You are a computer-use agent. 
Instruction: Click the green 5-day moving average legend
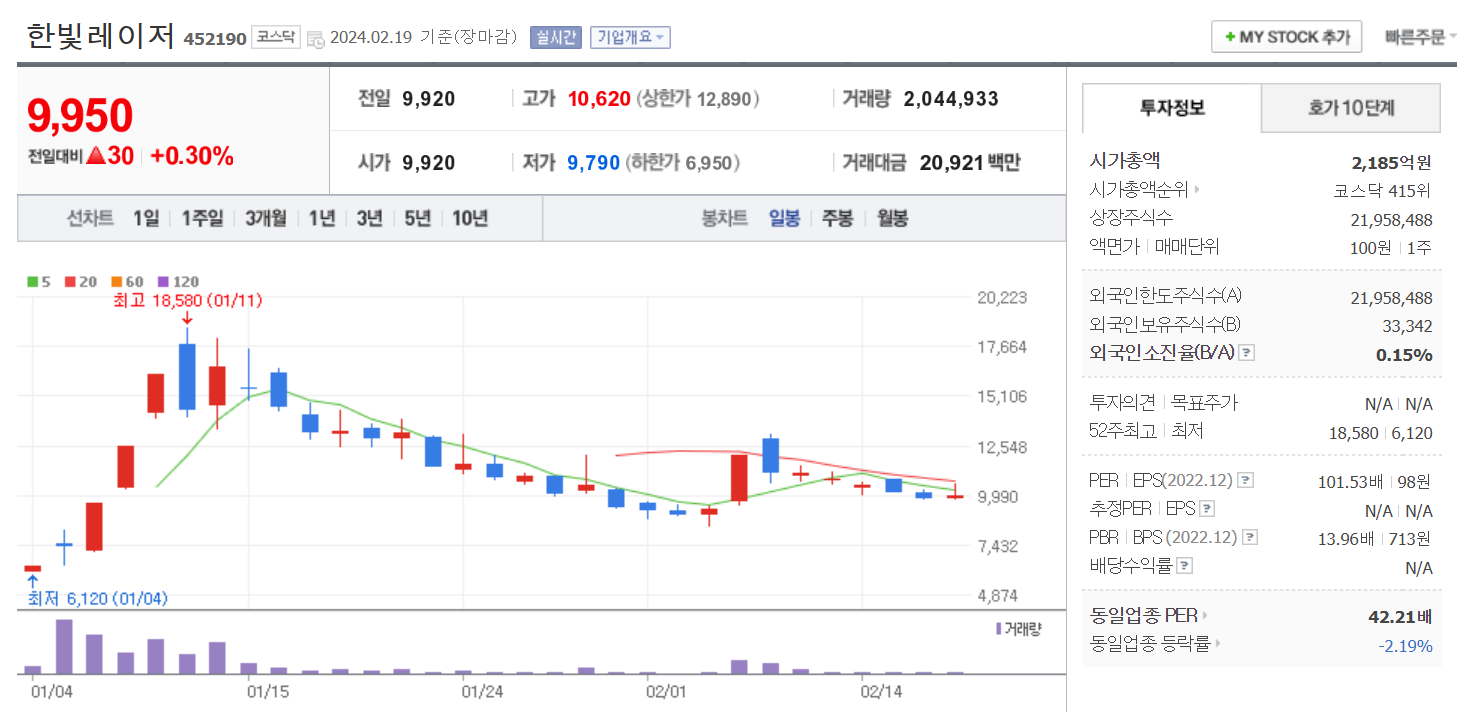pyautogui.click(x=38, y=282)
